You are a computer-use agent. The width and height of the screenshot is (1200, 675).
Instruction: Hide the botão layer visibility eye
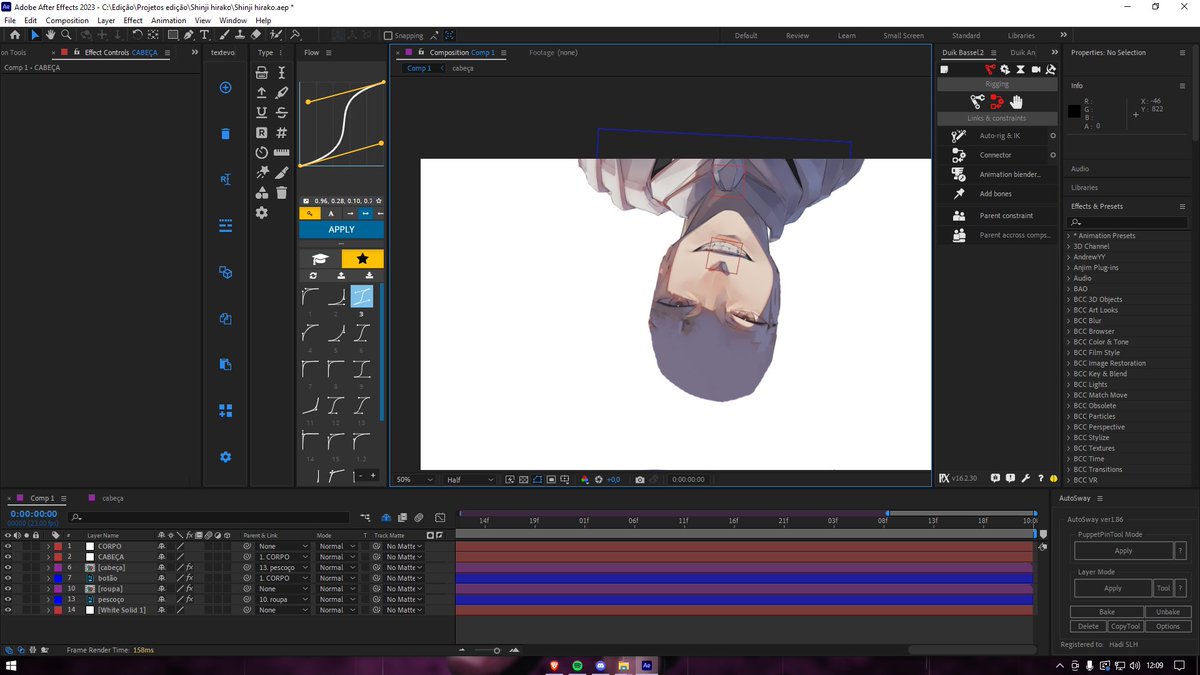8,578
